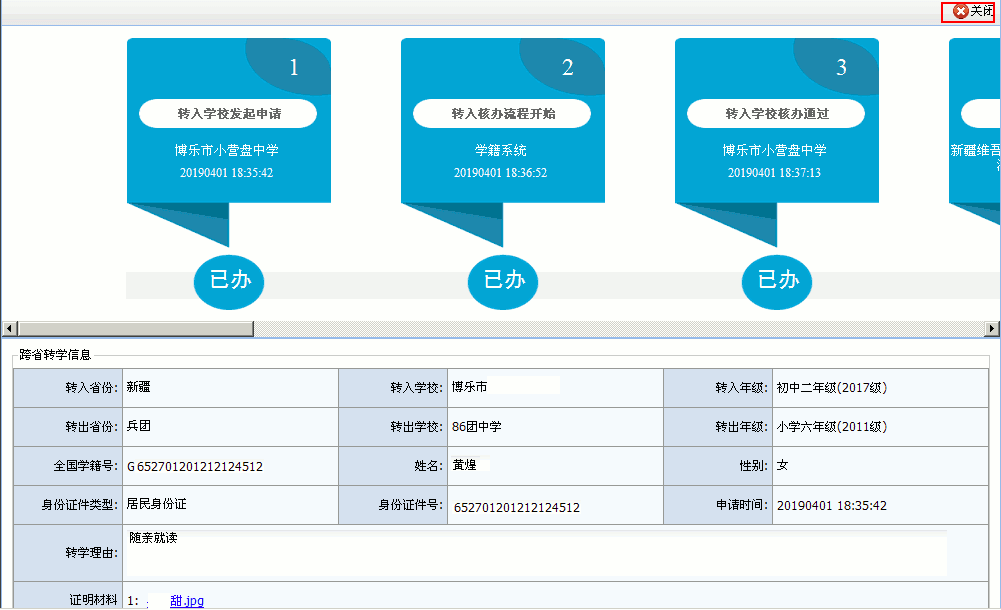The image size is (1001, 610).
Task: Click the 转学理由 row label
Action: (91, 553)
